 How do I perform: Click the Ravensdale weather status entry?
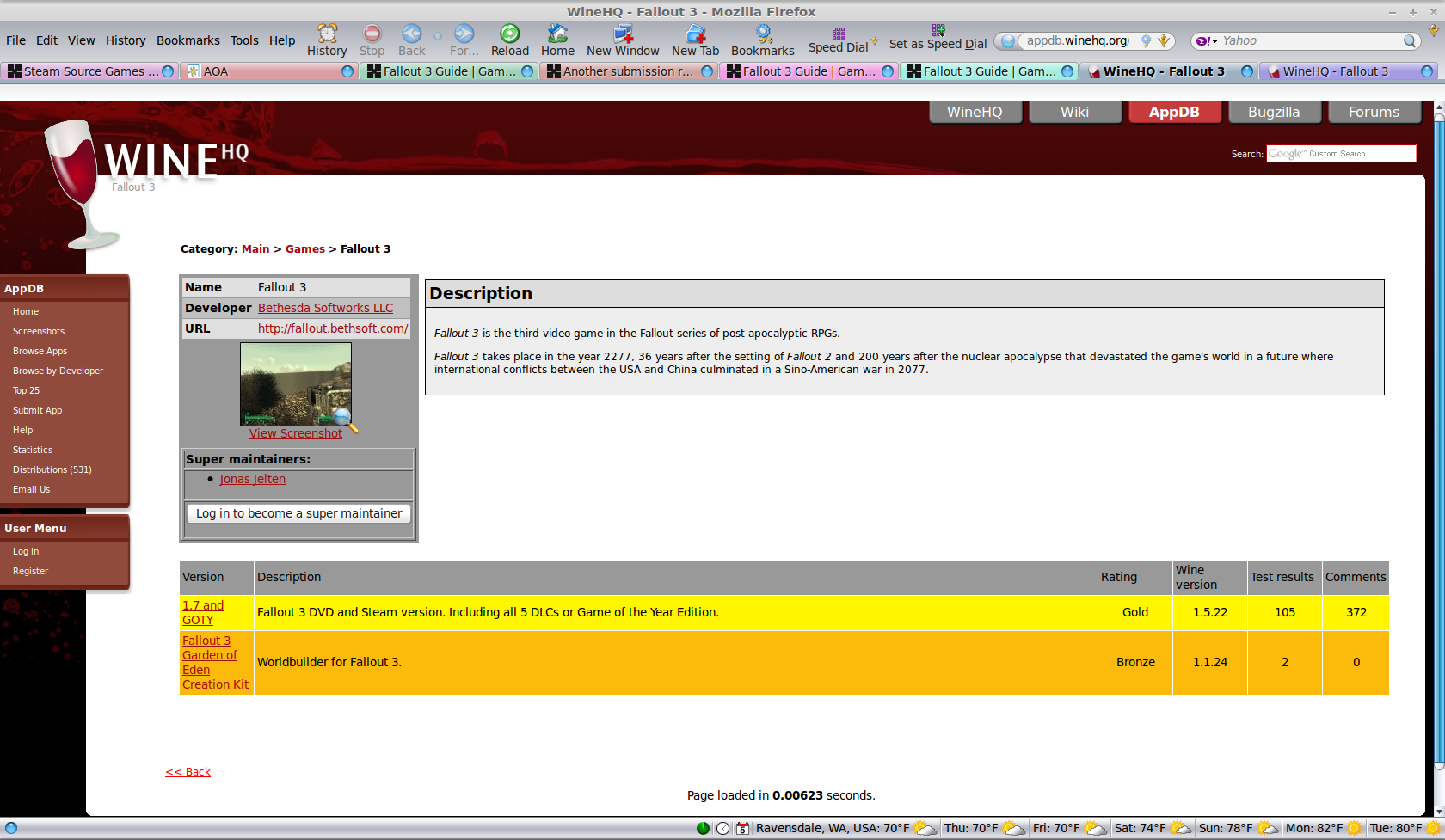coord(845,828)
